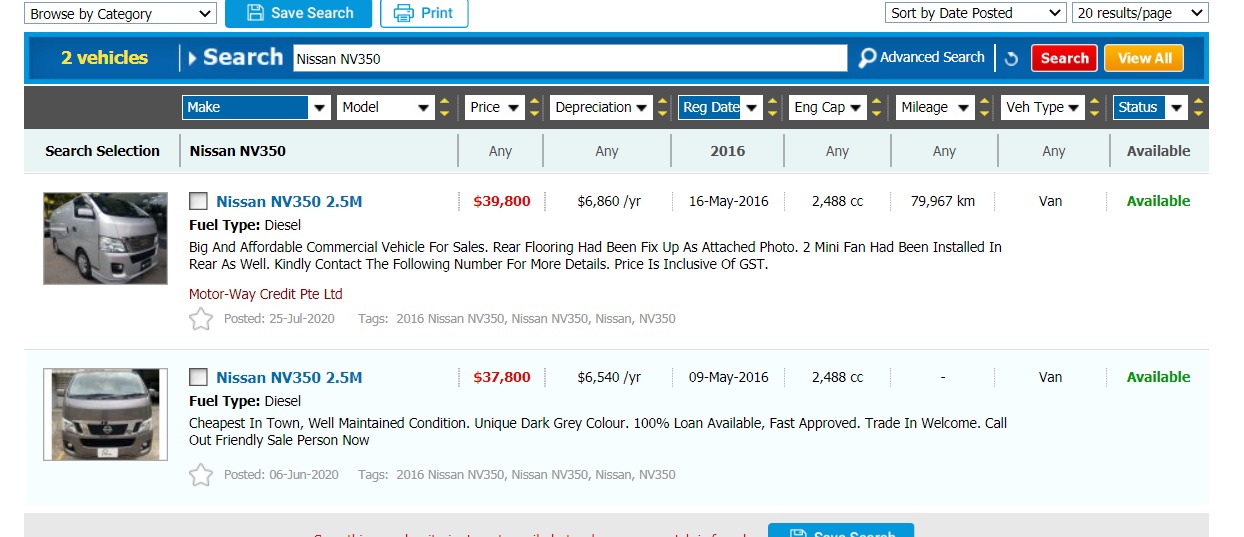Tick checkbox for $37,800 Nissan NV350
The width and height of the screenshot is (1244, 537).
coord(199,377)
